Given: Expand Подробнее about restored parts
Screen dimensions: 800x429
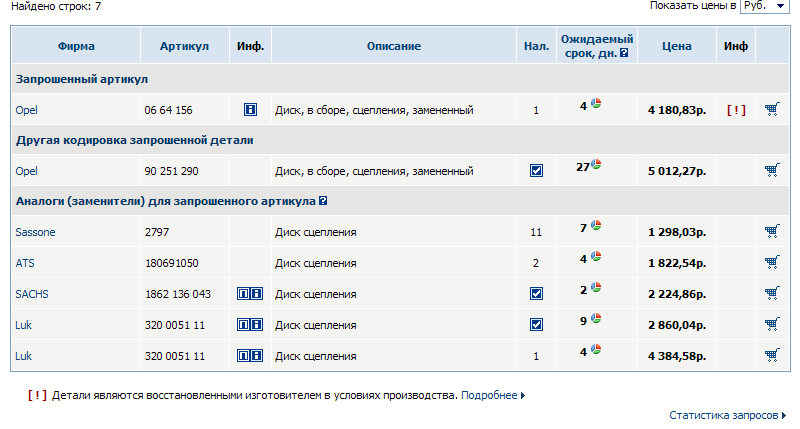Looking at the screenshot, I should [492, 395].
